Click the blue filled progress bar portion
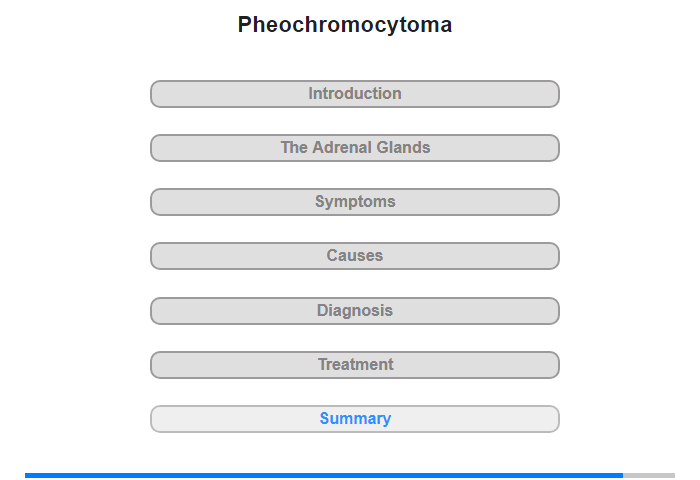The image size is (700, 480). 323,475
